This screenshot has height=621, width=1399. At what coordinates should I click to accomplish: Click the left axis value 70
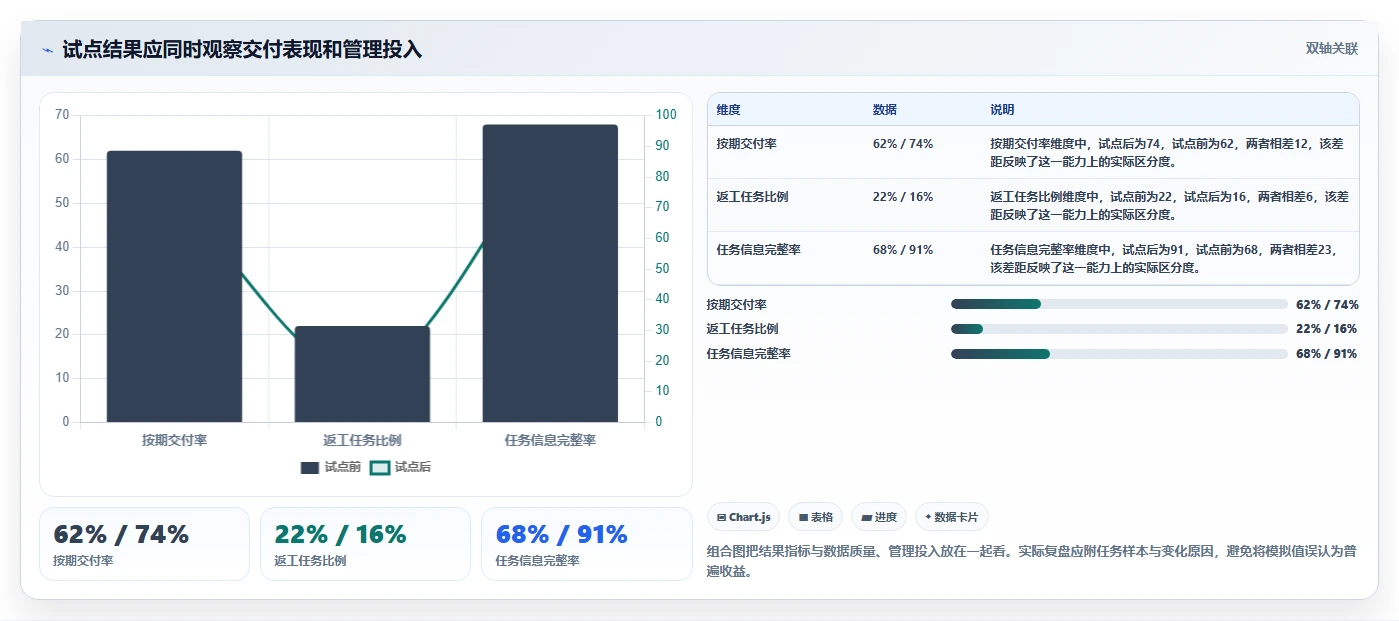[x=62, y=115]
